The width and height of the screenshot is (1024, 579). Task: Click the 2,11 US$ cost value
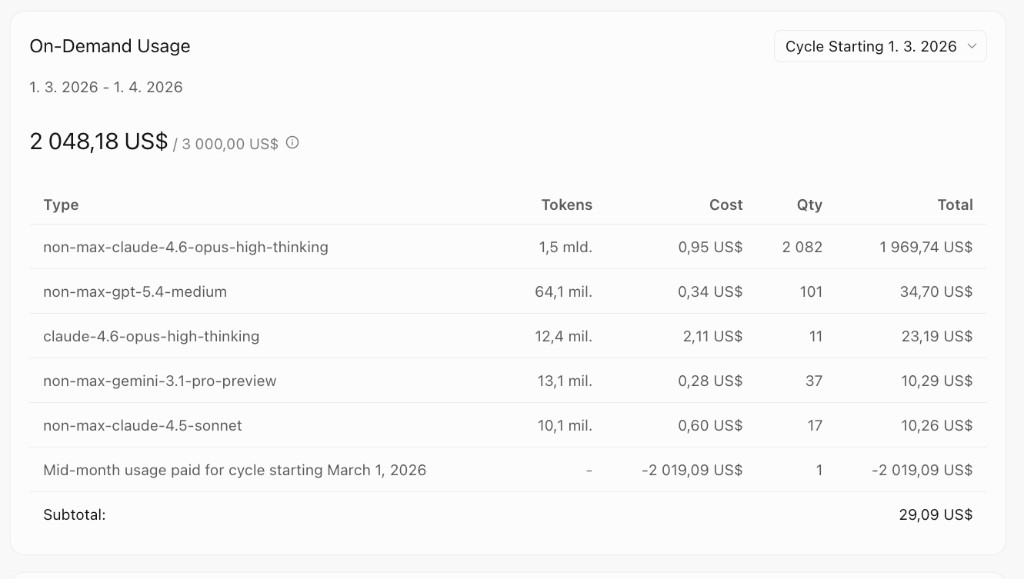(x=712, y=336)
